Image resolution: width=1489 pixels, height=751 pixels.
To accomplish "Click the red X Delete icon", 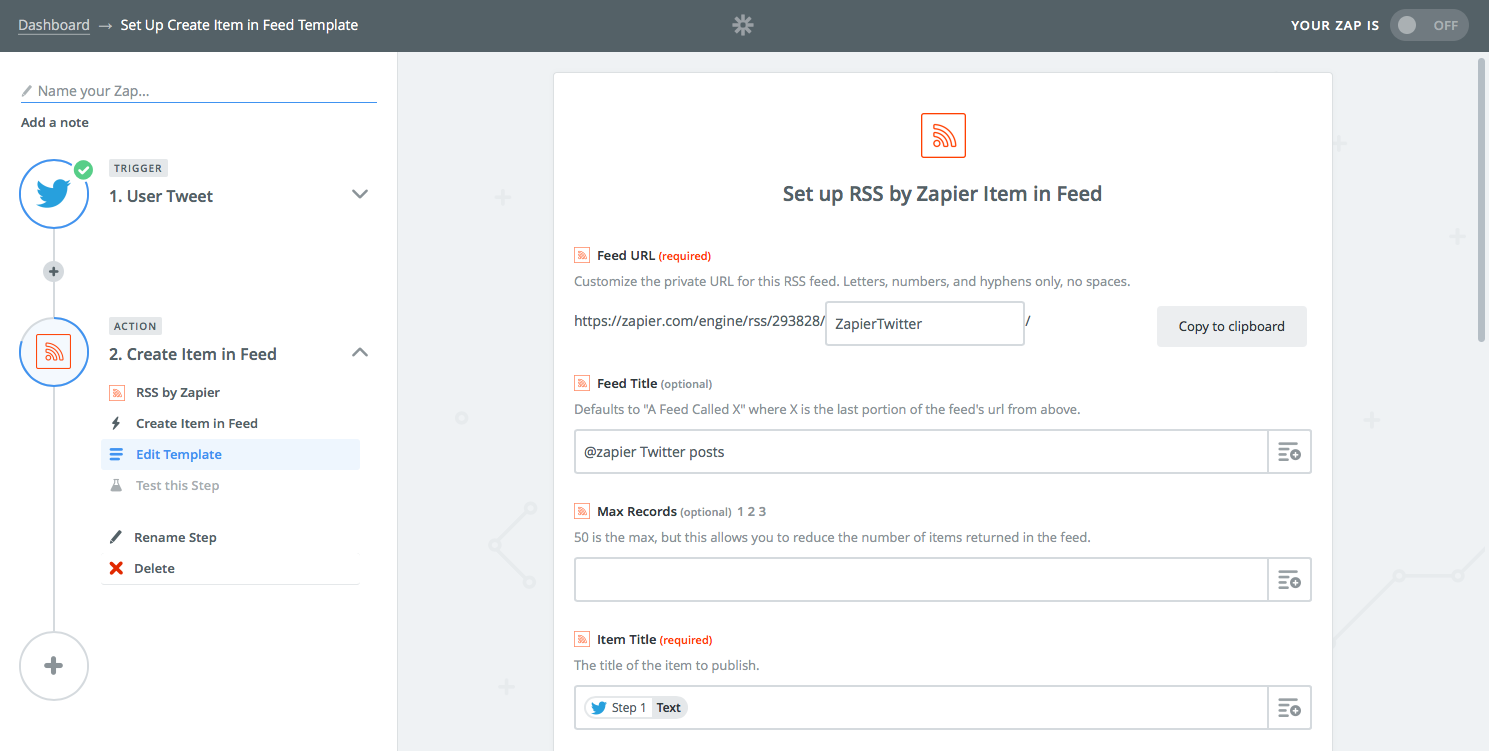I will pyautogui.click(x=116, y=568).
